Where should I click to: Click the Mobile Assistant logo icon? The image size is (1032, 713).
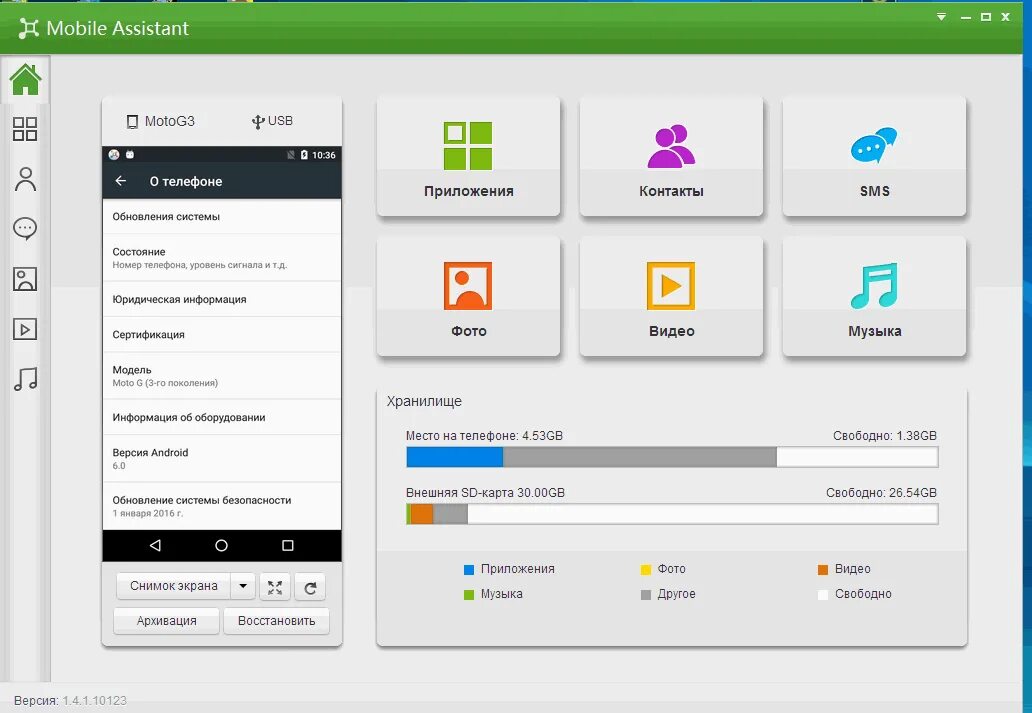point(28,28)
